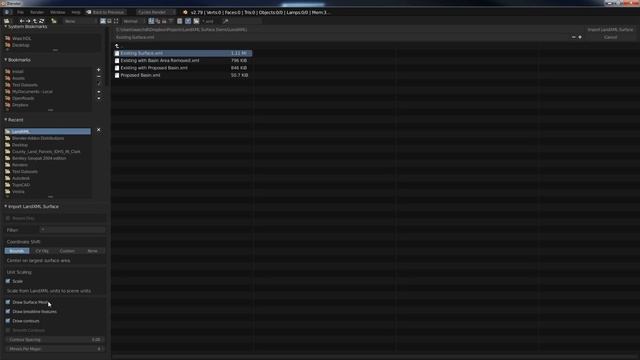Viewport: 640px width, 360px height.
Task: Open Cycles Render engine dropdown
Action: coord(156,12)
